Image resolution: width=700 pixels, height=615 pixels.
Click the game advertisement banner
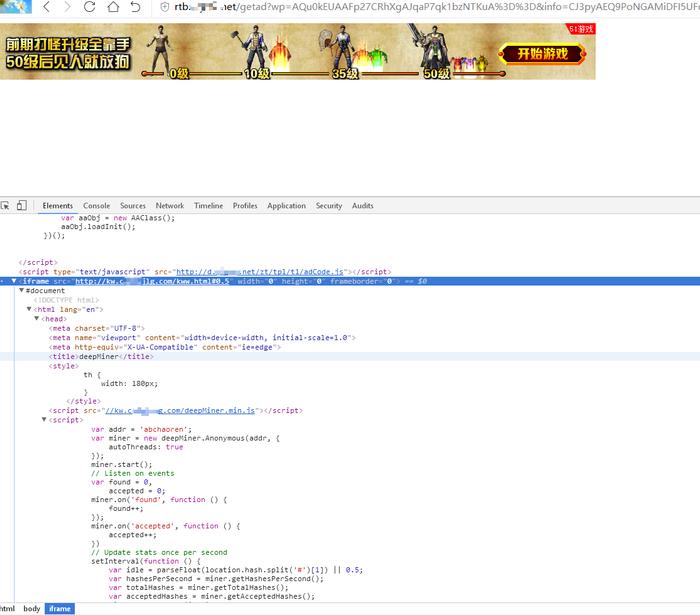[x=297, y=52]
